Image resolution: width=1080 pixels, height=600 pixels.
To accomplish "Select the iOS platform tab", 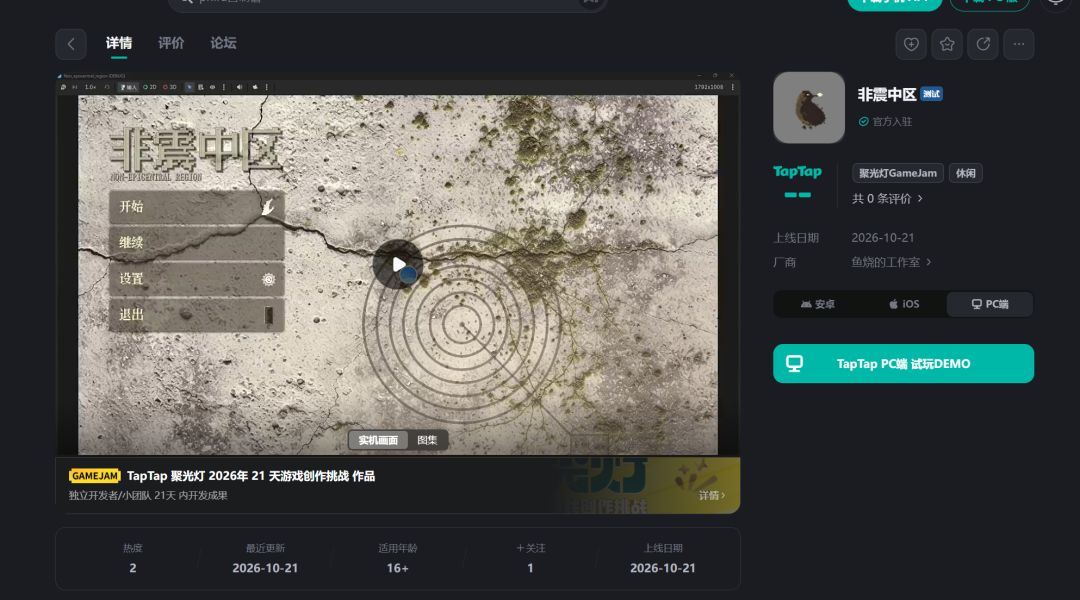I will click(x=904, y=304).
